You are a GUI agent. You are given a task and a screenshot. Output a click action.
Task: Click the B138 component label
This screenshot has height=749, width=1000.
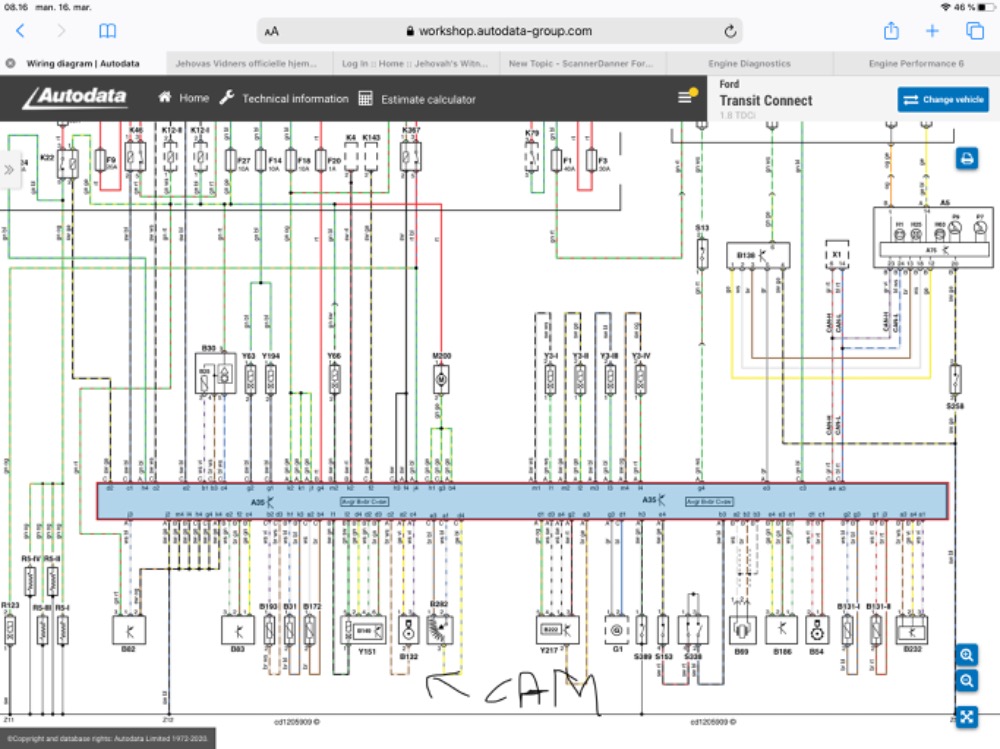point(746,255)
